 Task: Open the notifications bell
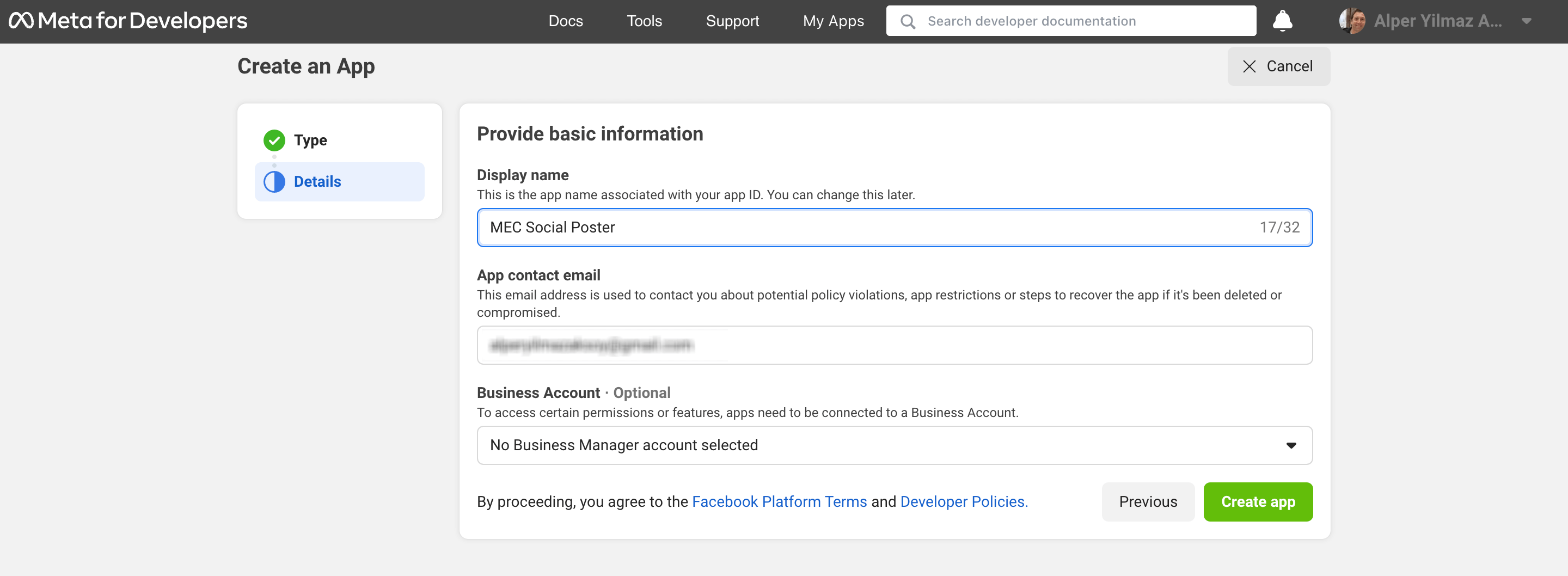click(x=1283, y=21)
